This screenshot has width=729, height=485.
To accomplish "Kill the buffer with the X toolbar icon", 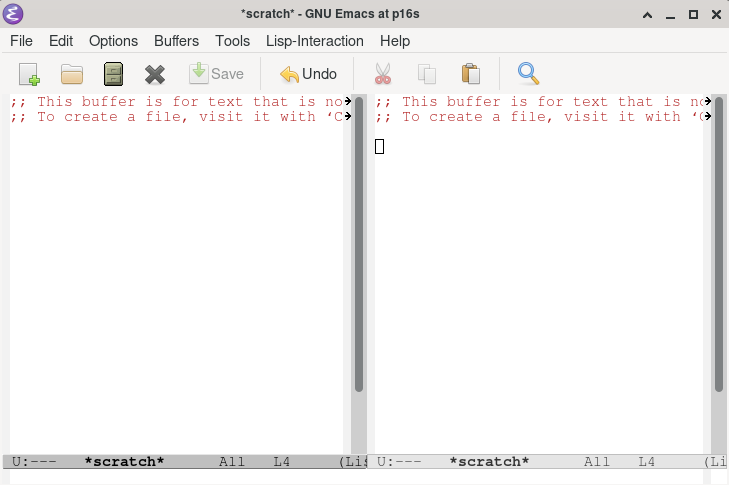I will [x=155, y=74].
